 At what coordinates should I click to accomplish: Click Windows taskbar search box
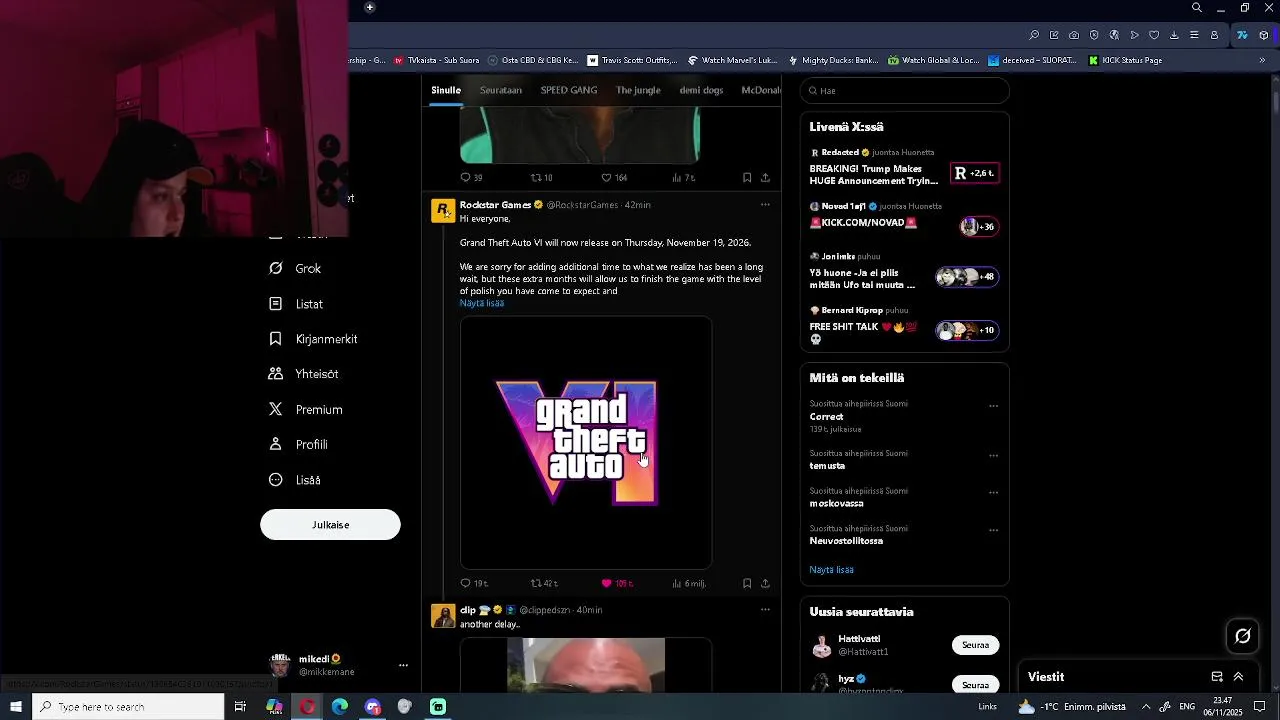(x=128, y=707)
